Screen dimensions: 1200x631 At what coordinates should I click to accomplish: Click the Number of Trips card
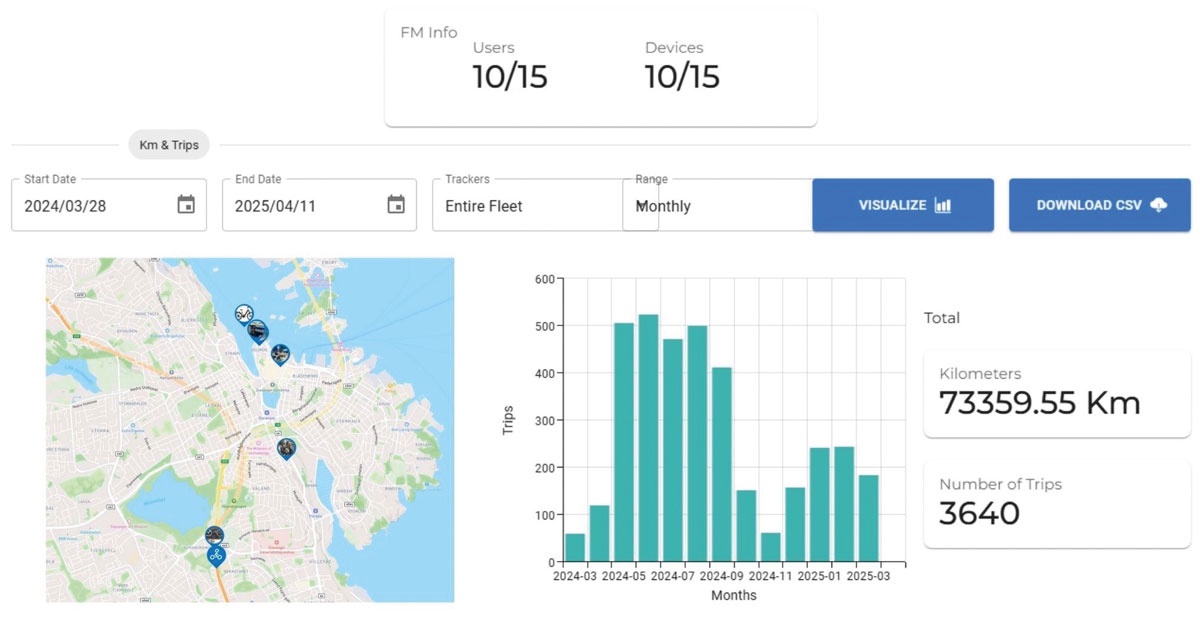click(x=1057, y=504)
